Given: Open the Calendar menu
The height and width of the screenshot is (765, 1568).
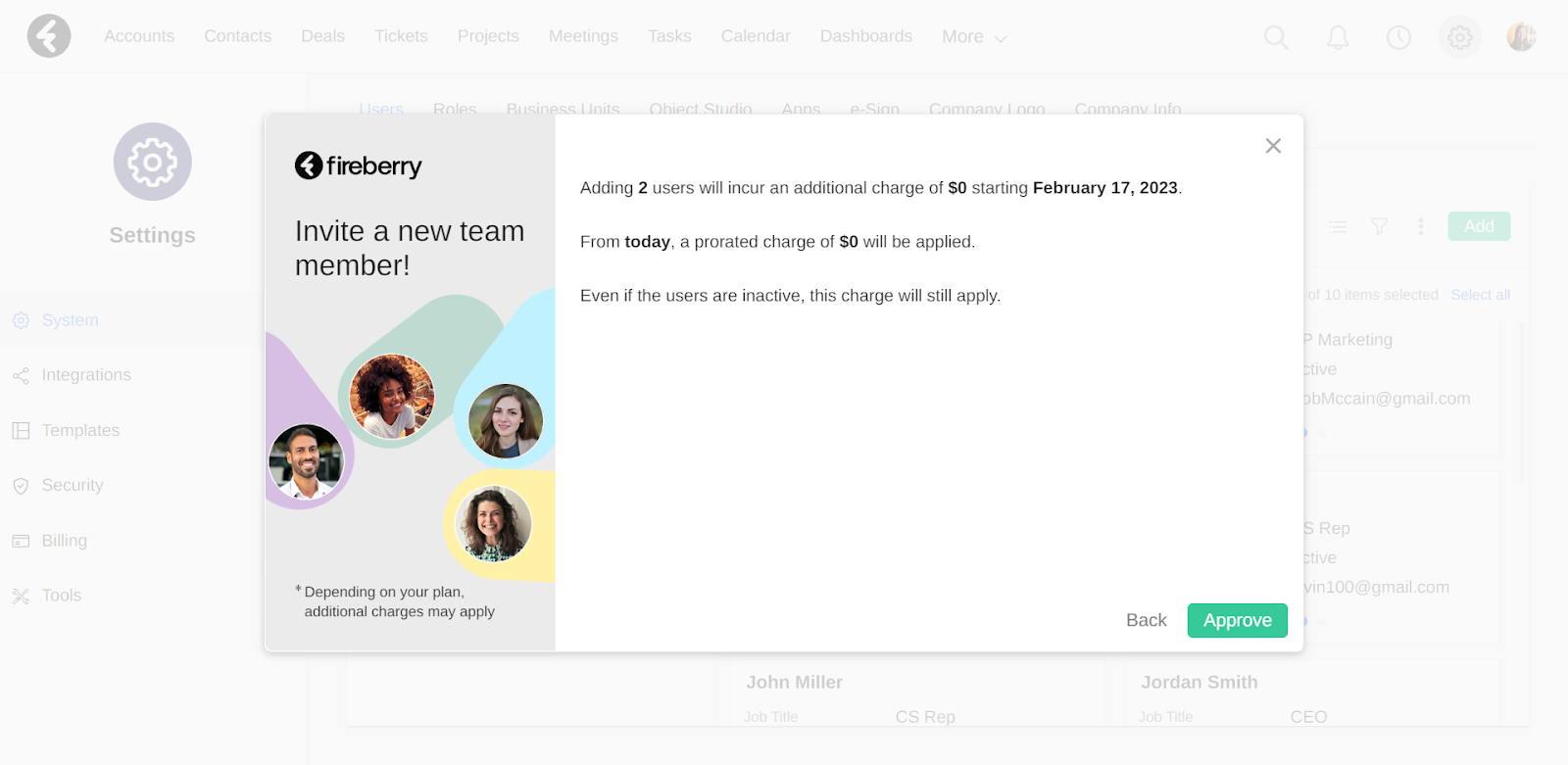Looking at the screenshot, I should (756, 36).
